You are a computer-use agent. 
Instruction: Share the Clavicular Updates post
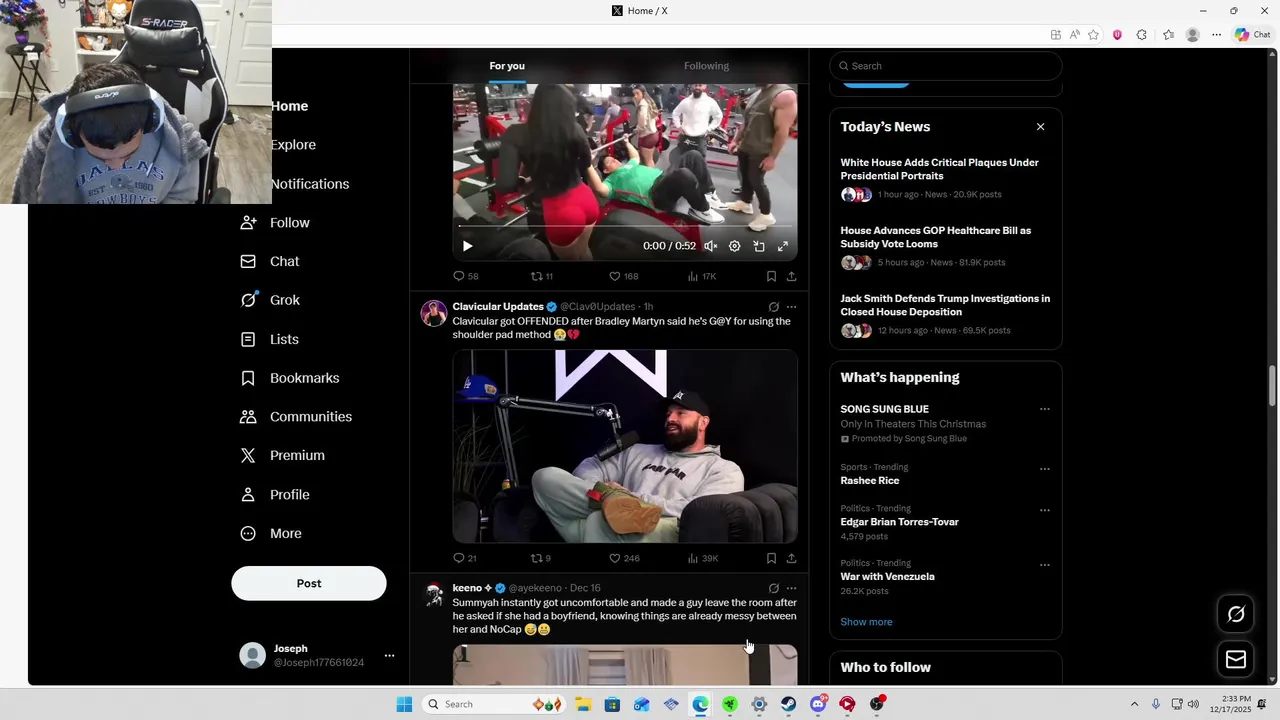click(791, 558)
